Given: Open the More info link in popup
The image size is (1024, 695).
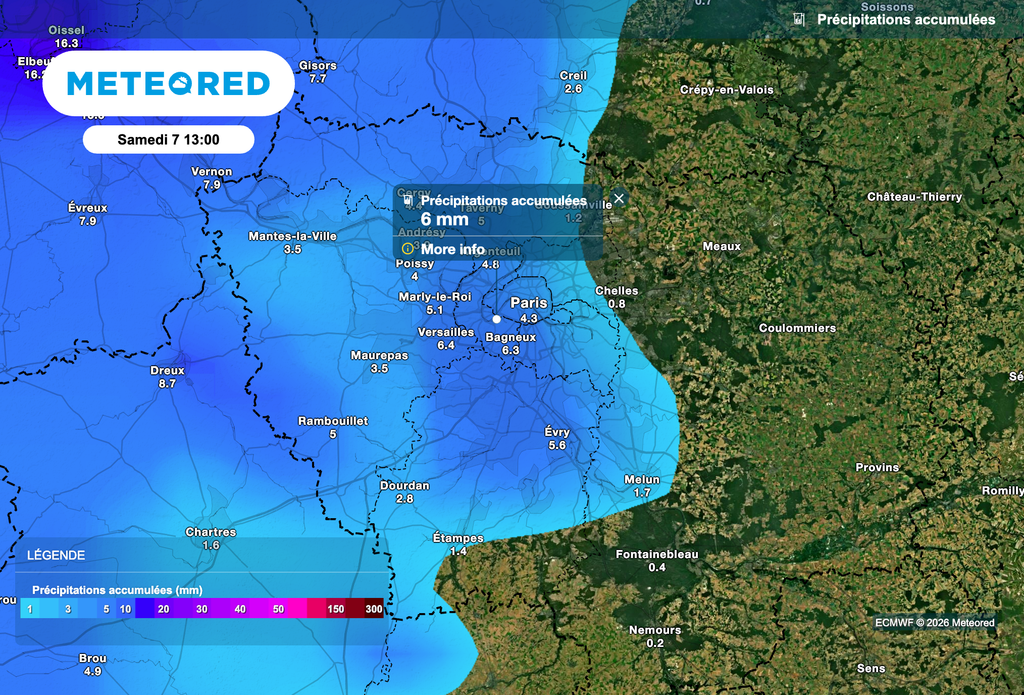Looking at the screenshot, I should pyautogui.click(x=452, y=249).
